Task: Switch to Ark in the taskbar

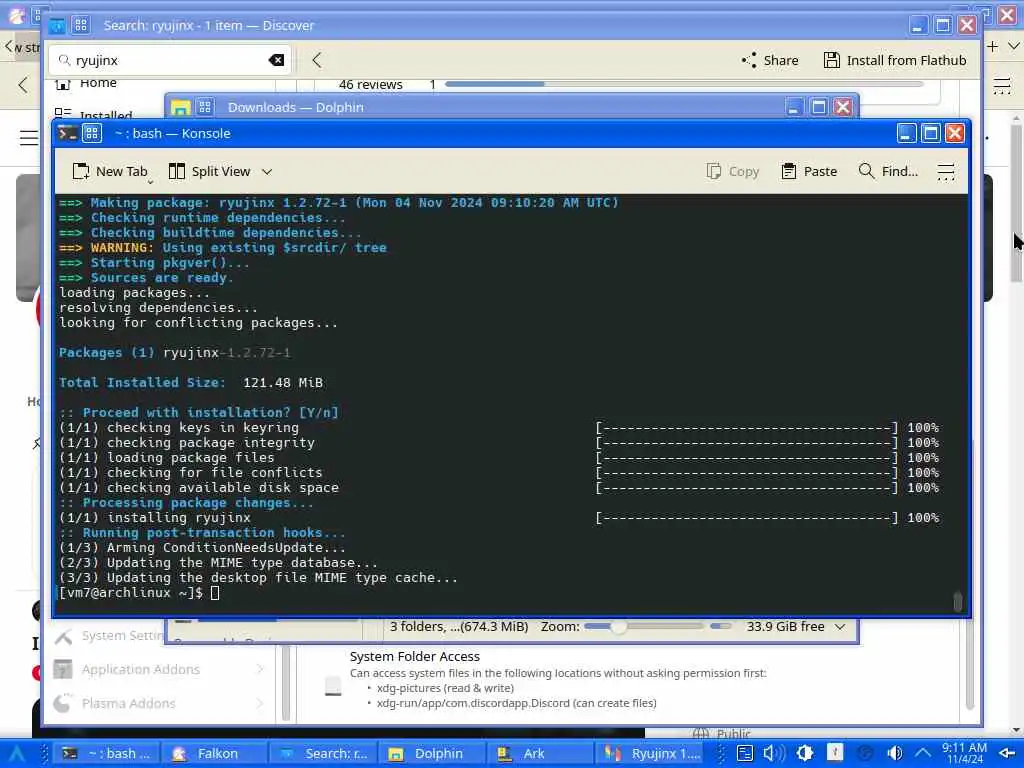Action: (x=539, y=754)
